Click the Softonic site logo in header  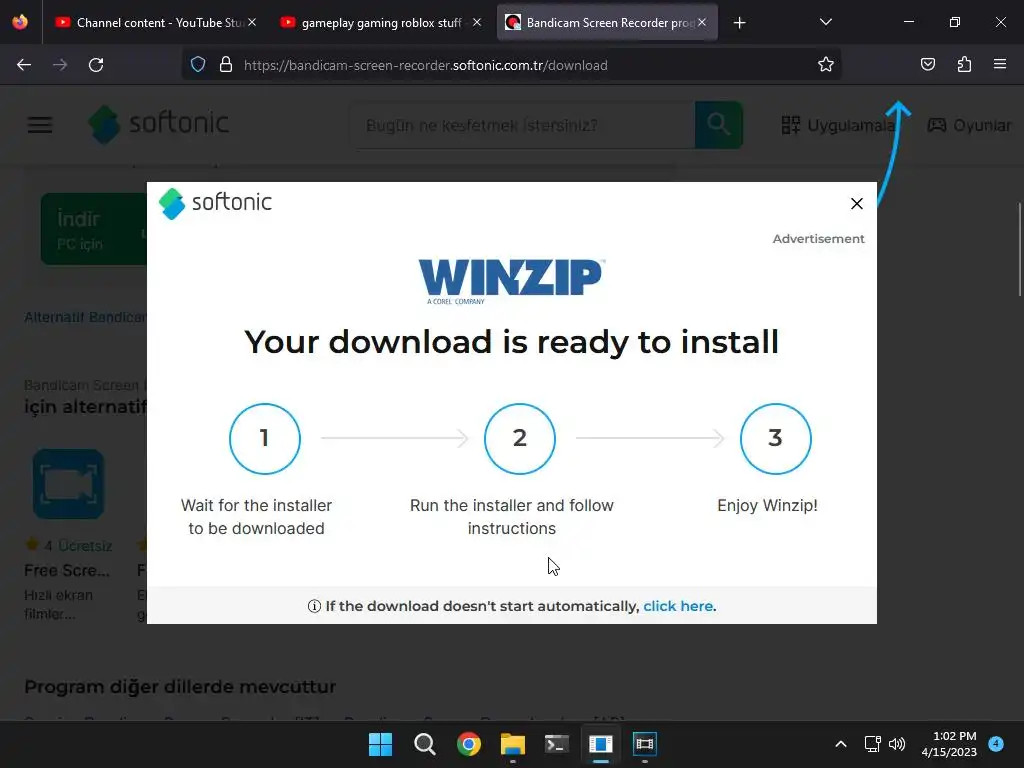159,123
